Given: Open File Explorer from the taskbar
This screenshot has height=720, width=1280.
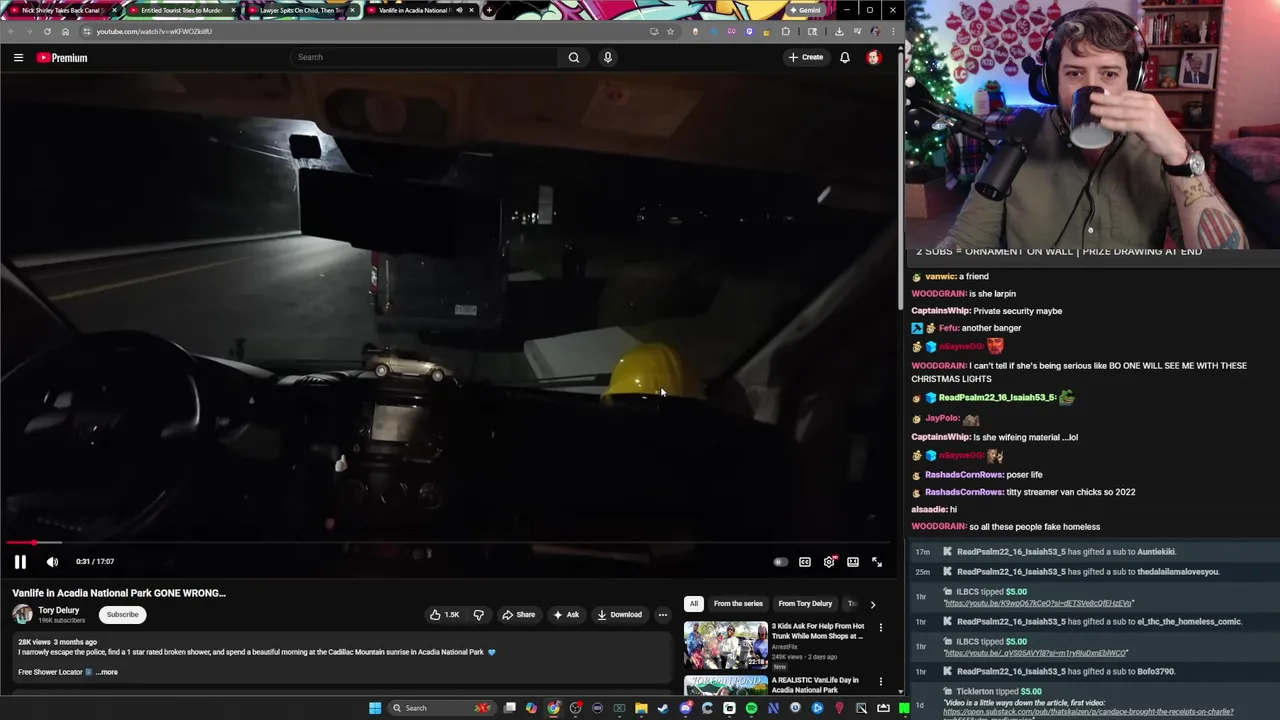Looking at the screenshot, I should (641, 708).
